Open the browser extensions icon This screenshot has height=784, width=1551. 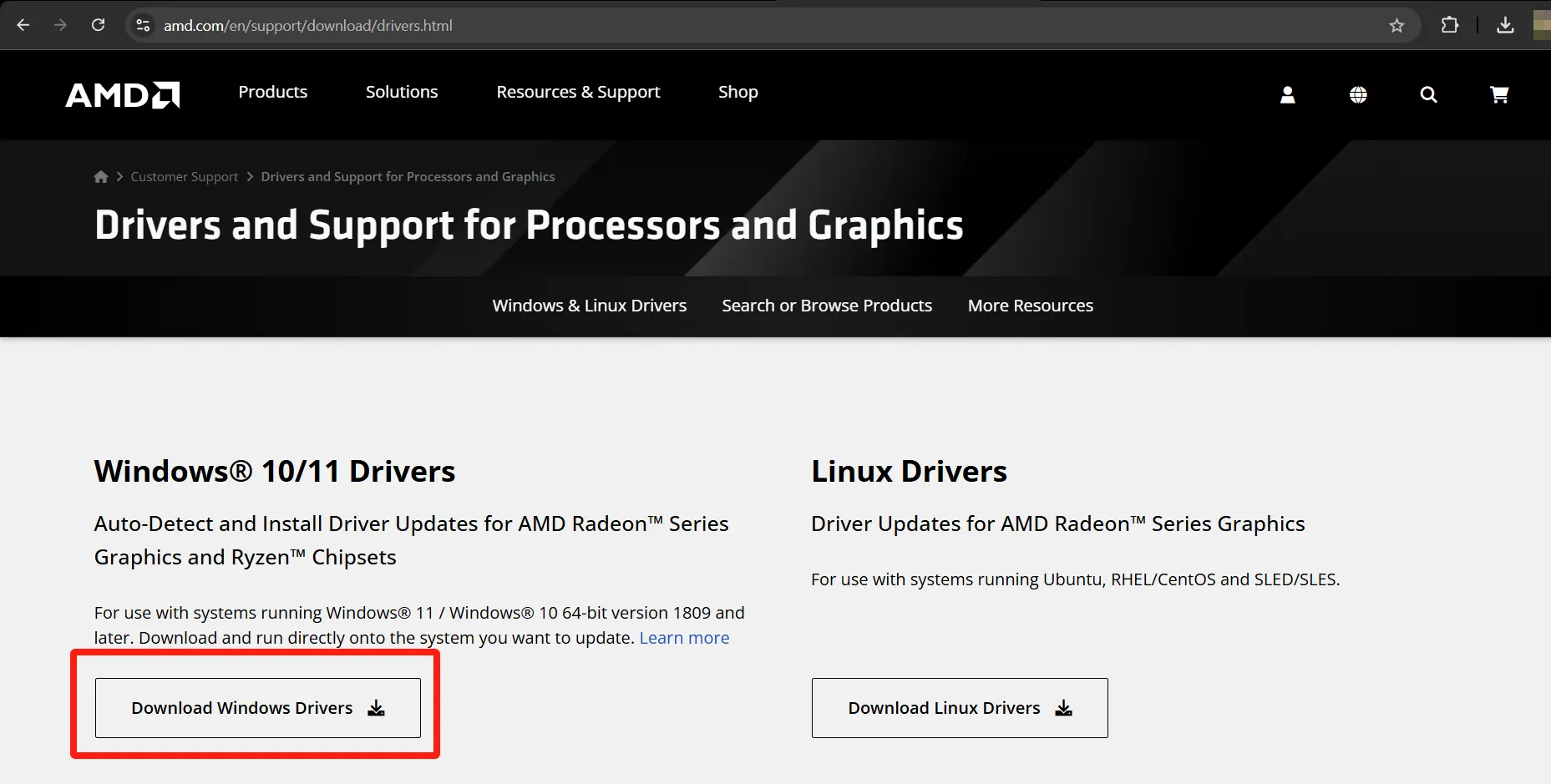tap(1450, 26)
